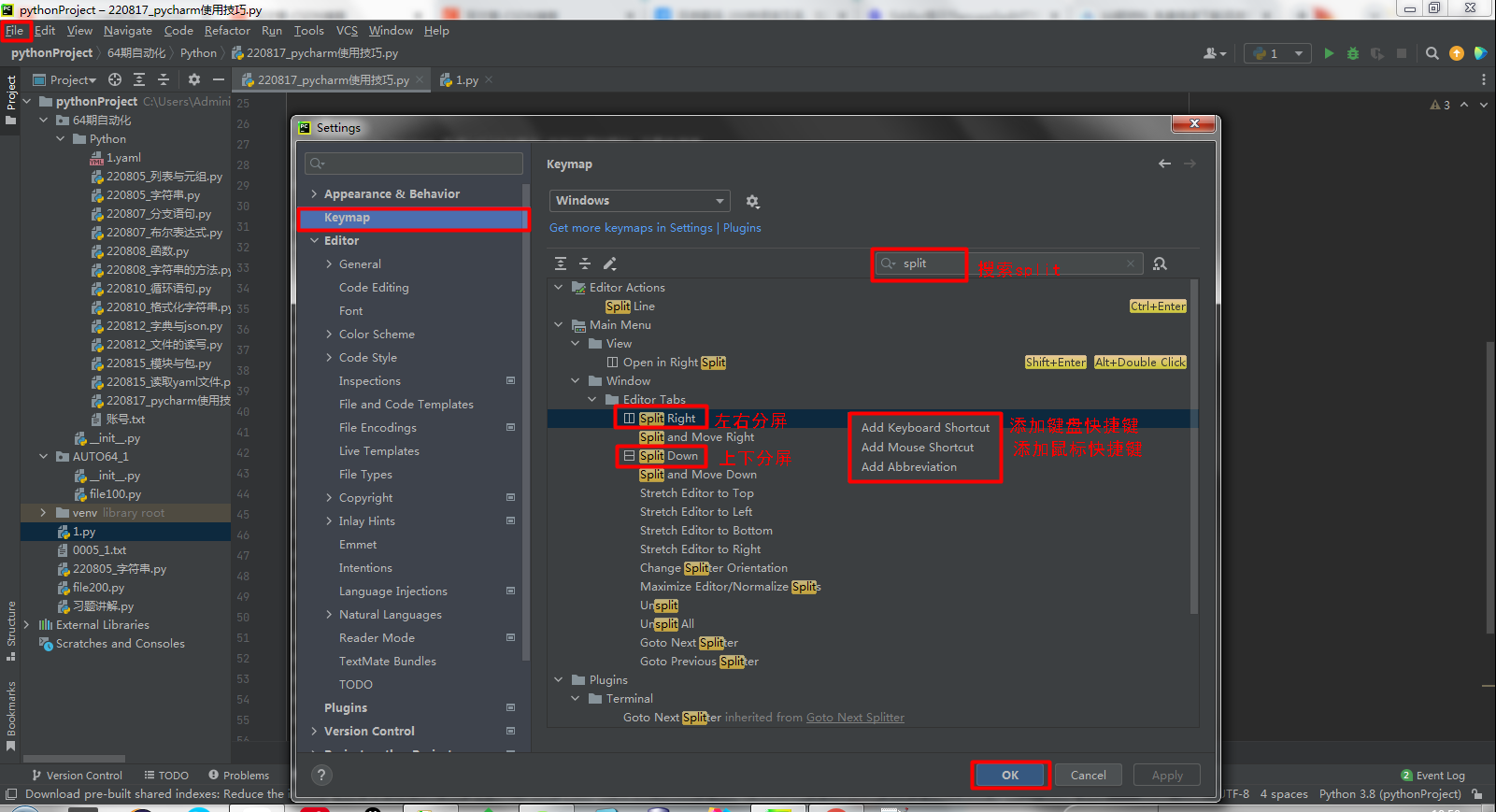The width and height of the screenshot is (1496, 812).
Task: Click the settings search input field
Action: (414, 164)
